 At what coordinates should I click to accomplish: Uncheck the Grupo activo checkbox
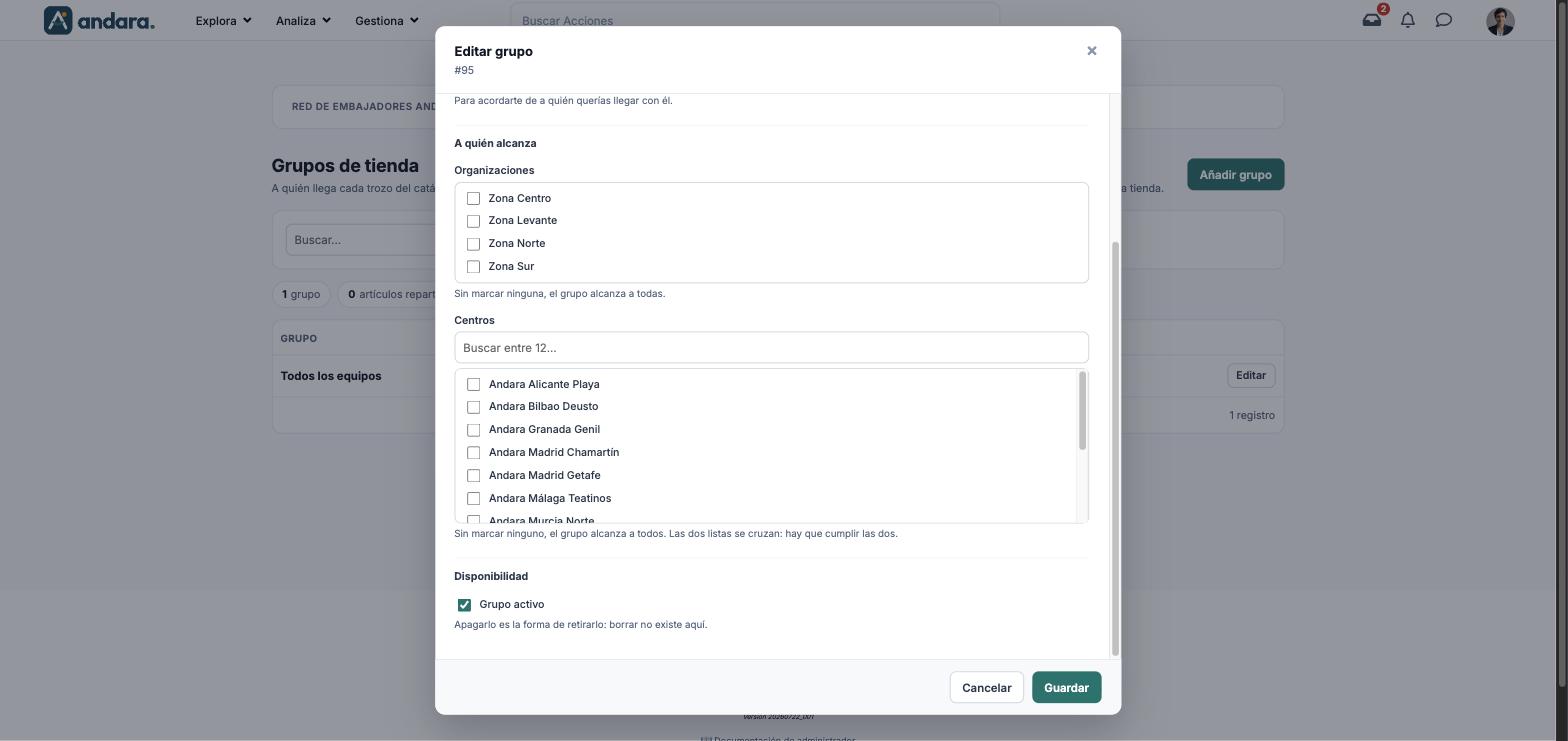464,605
